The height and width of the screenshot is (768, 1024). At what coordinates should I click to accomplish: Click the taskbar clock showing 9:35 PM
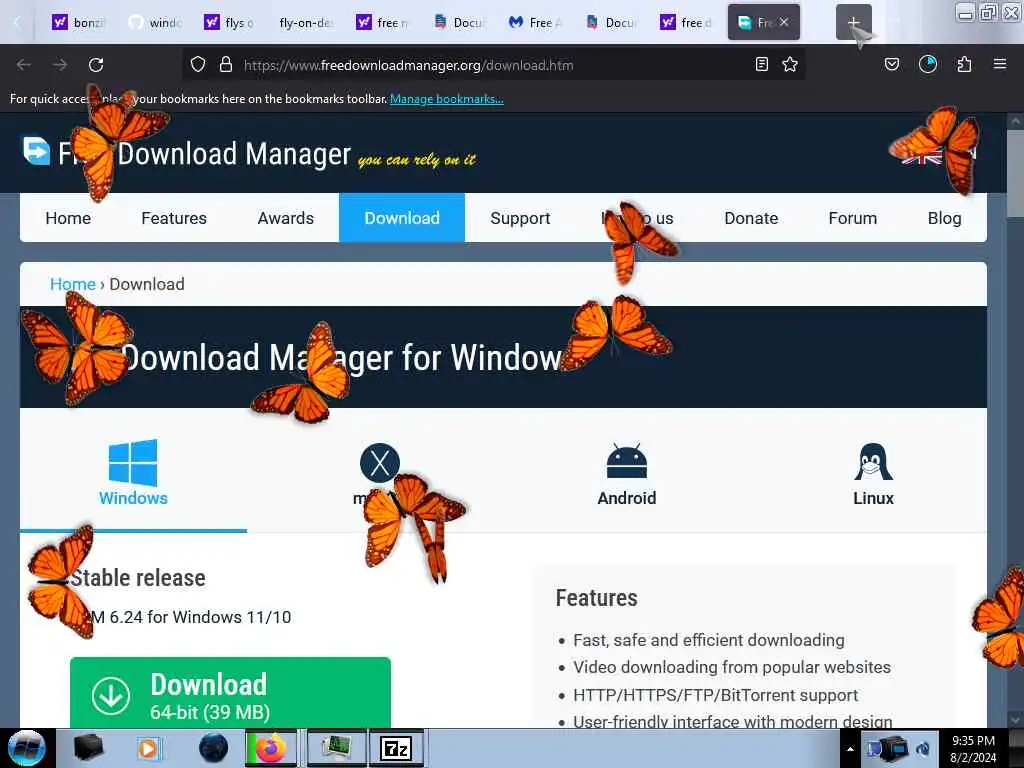pos(973,748)
